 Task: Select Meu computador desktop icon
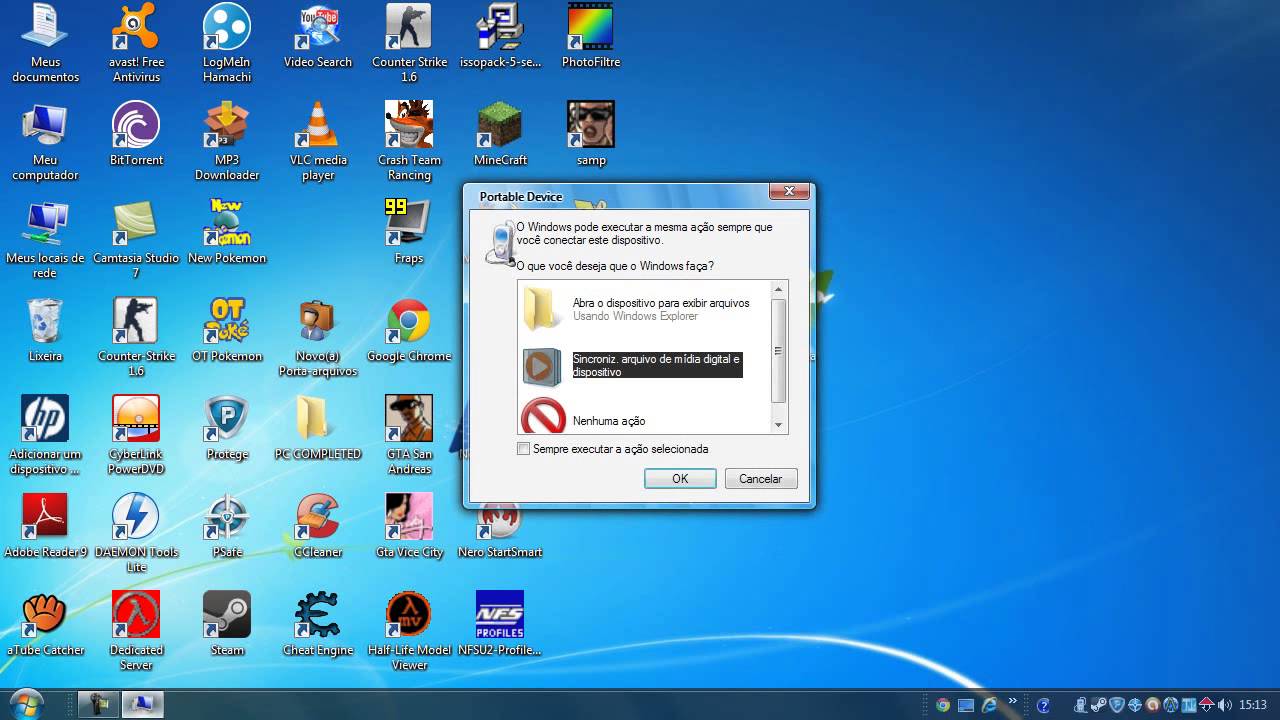(45, 141)
